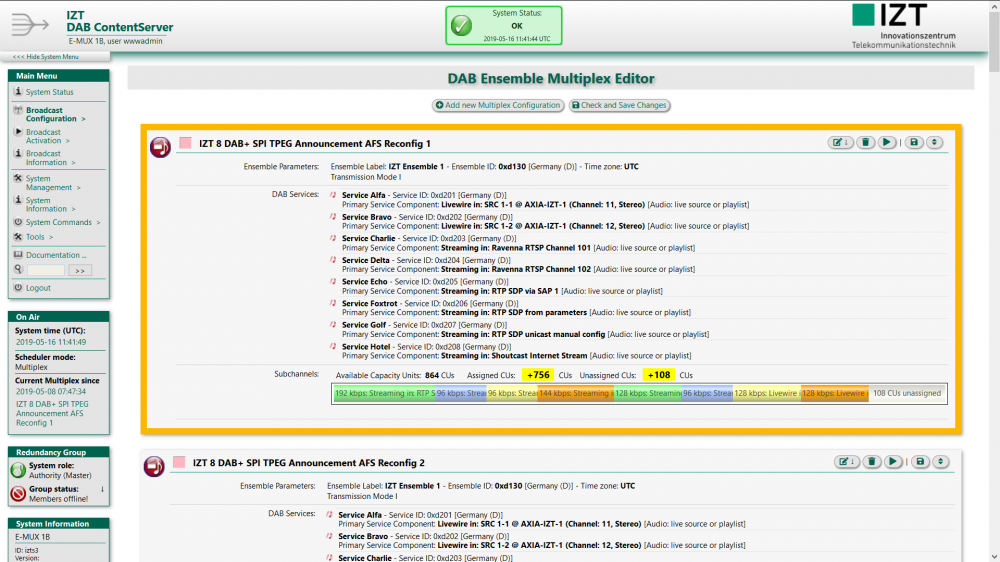
Task: Click Check and Save Changes button
Action: point(619,105)
